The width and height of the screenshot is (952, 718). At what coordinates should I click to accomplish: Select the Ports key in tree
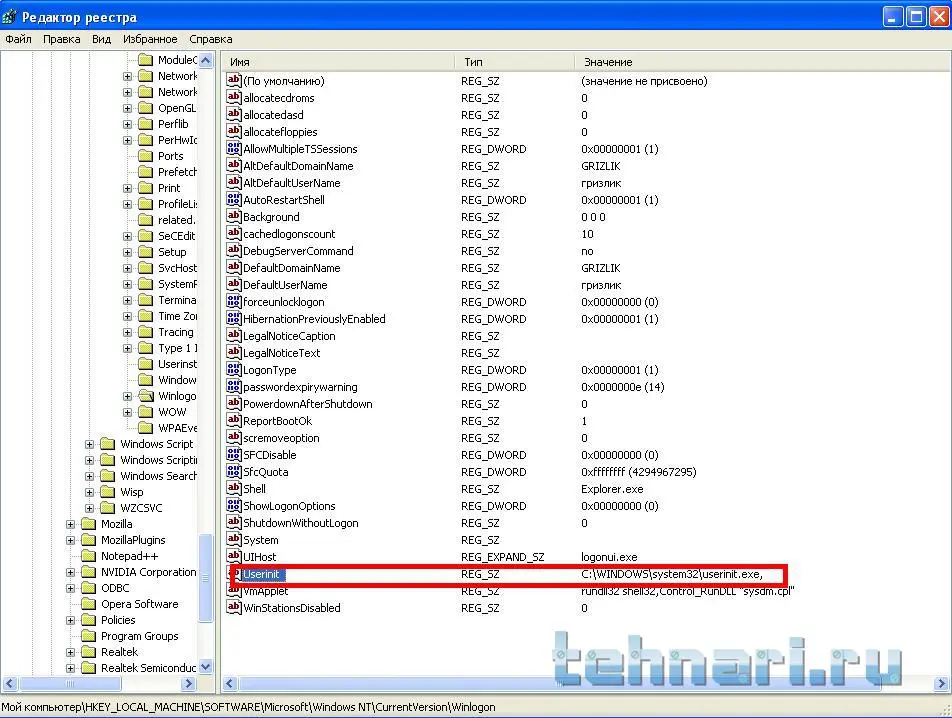click(x=171, y=156)
